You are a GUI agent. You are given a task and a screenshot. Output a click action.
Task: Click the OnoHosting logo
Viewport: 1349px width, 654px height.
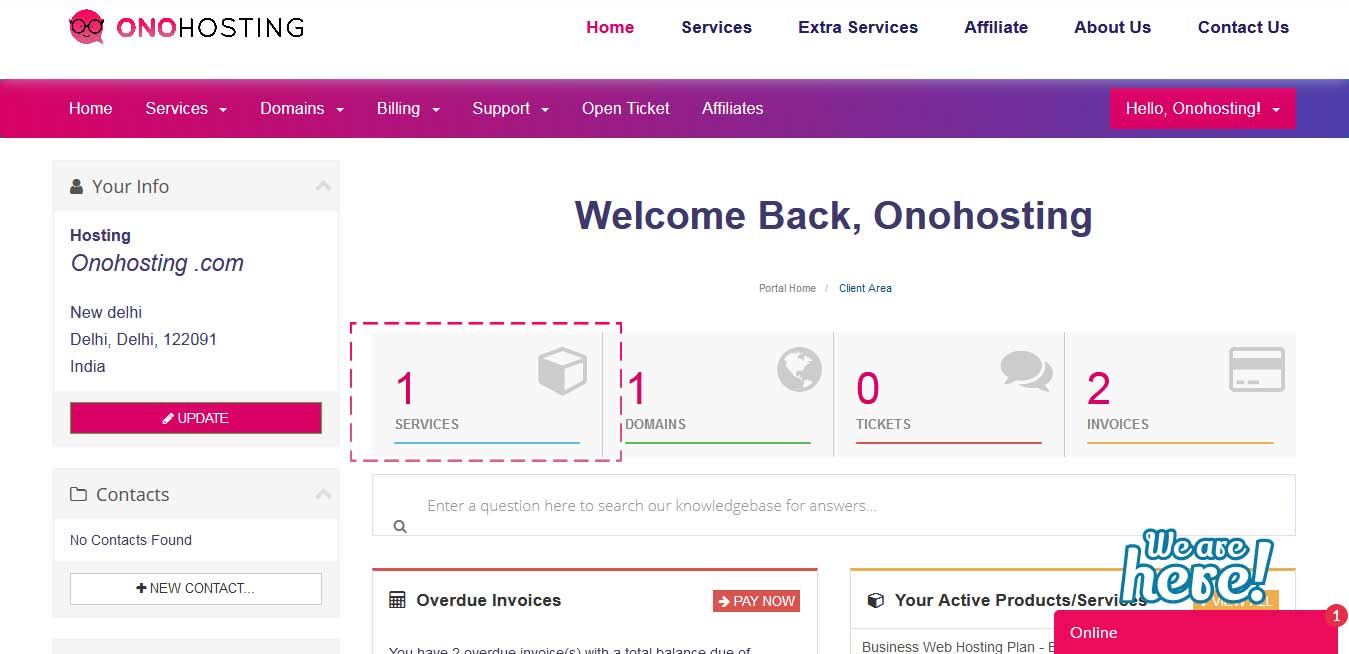point(186,27)
